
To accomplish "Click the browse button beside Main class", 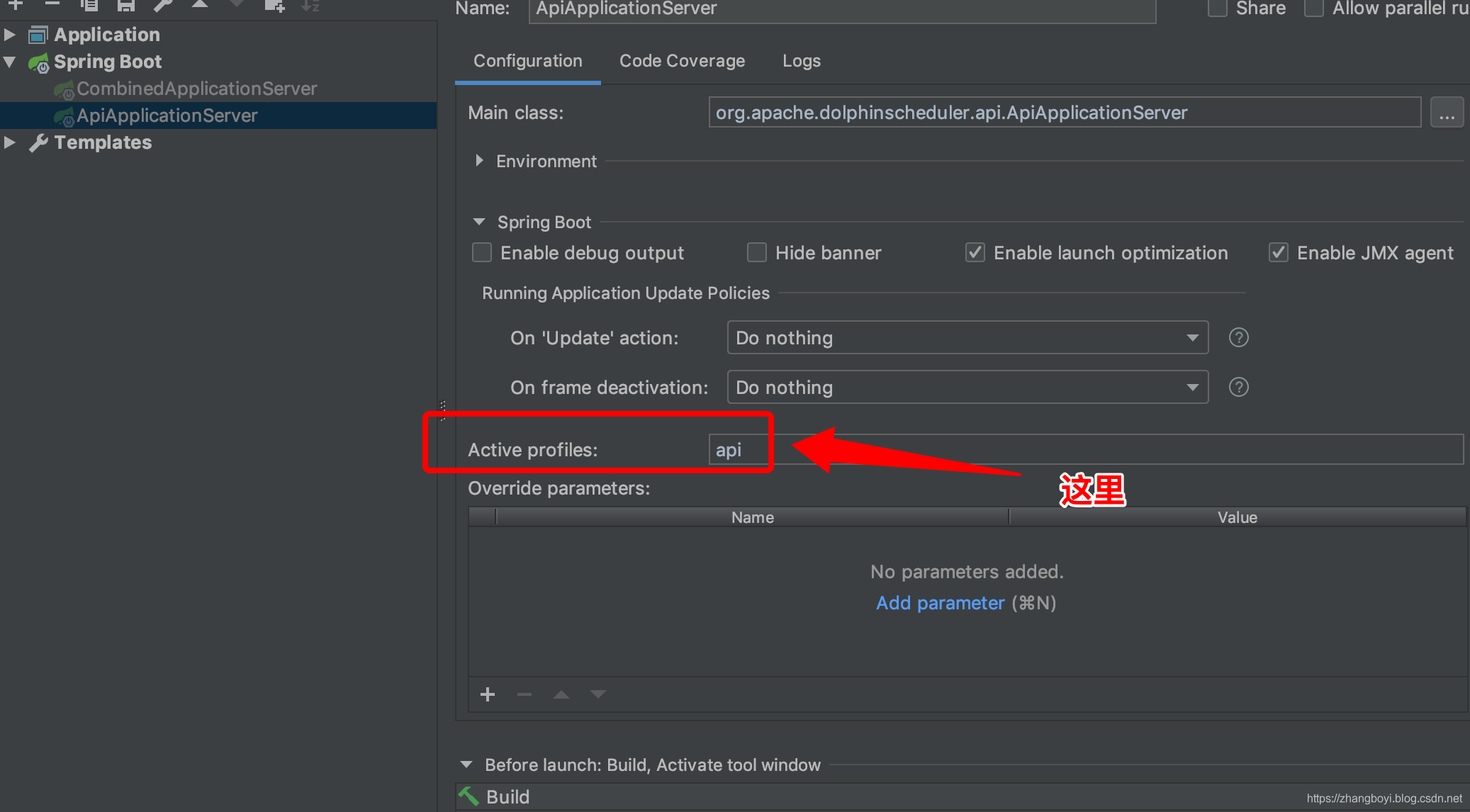I will 1446,113.
